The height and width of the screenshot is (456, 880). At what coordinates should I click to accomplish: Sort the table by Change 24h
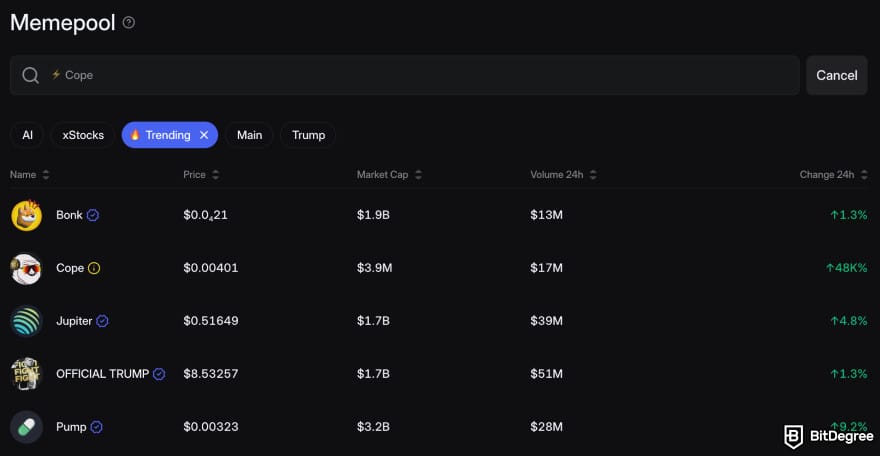833,174
